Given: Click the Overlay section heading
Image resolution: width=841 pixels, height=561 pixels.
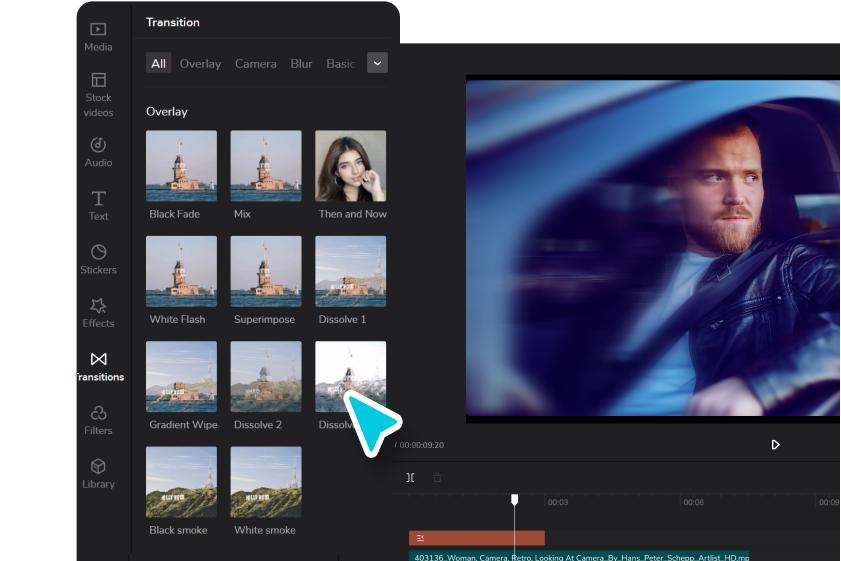Looking at the screenshot, I should tap(167, 112).
